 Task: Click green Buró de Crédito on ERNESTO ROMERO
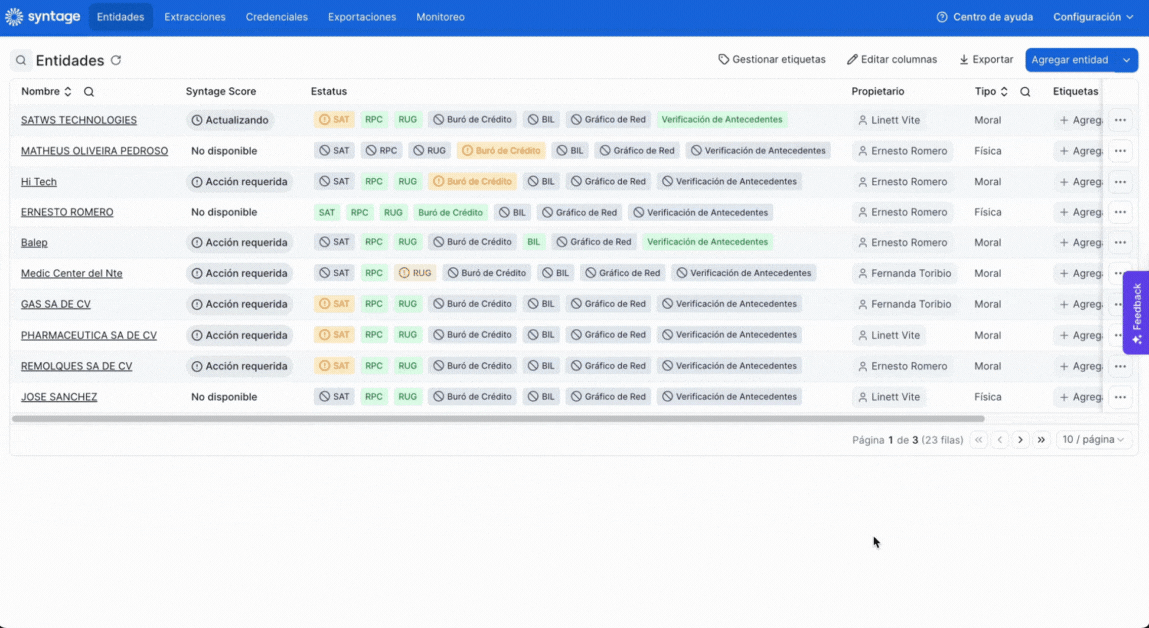(x=450, y=213)
